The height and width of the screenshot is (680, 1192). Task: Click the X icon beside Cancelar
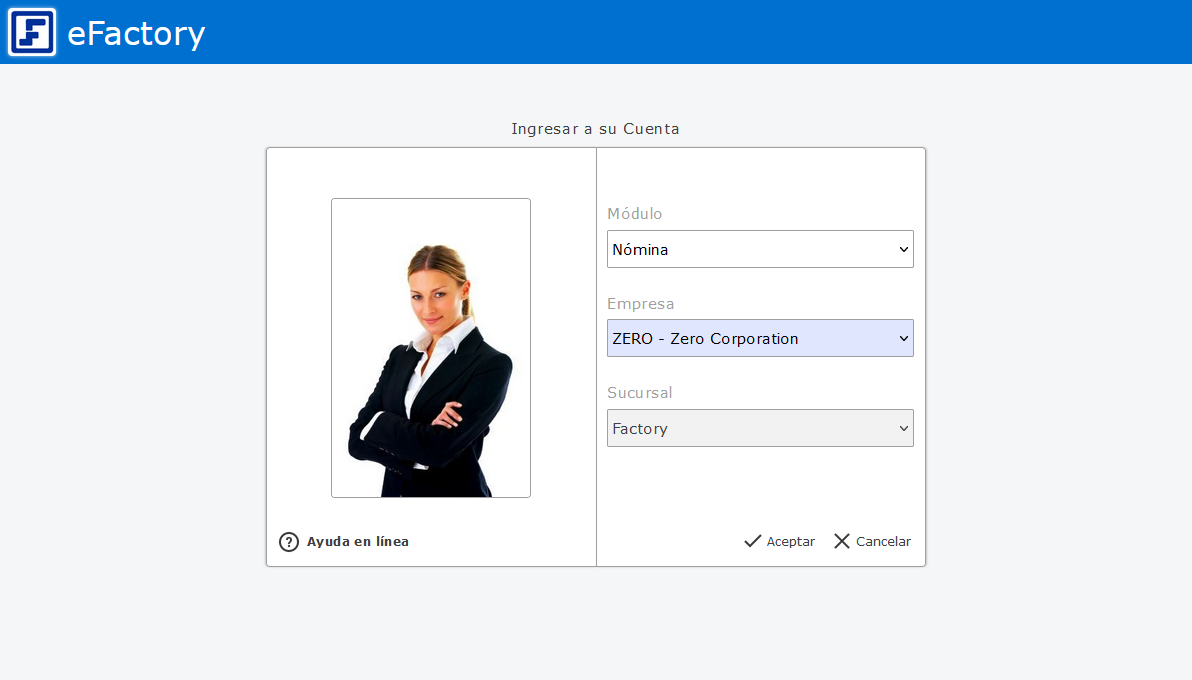(x=842, y=541)
